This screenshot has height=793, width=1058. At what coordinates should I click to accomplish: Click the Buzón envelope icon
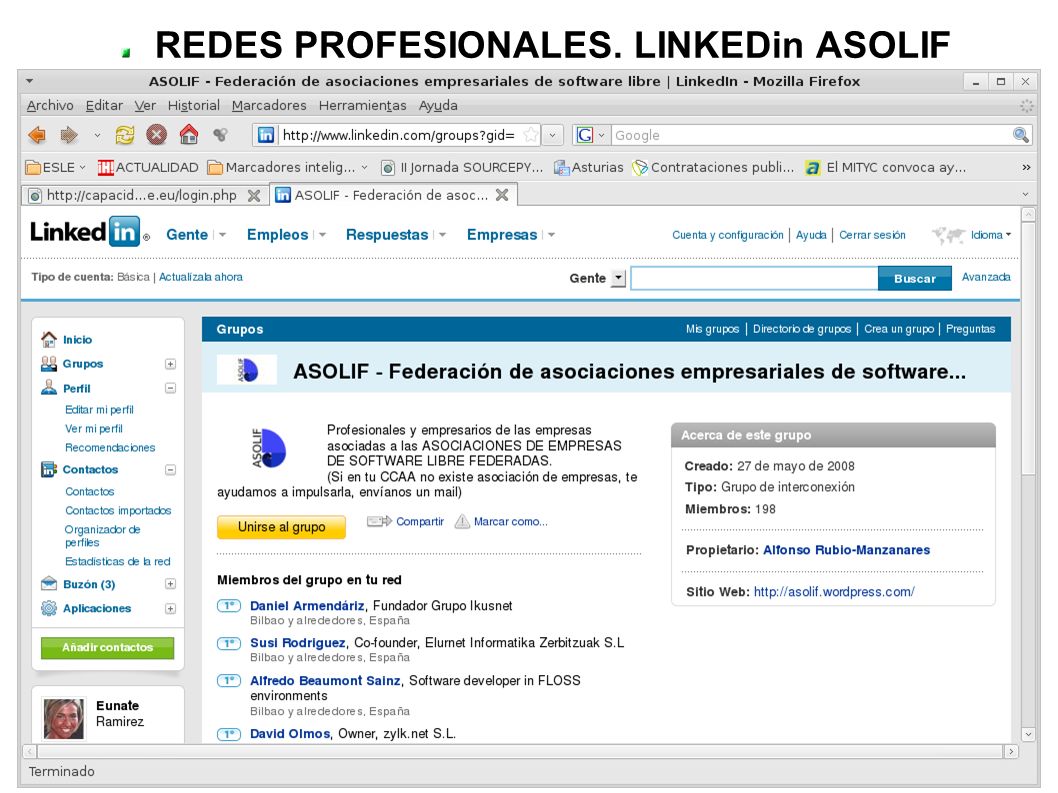tap(49, 584)
